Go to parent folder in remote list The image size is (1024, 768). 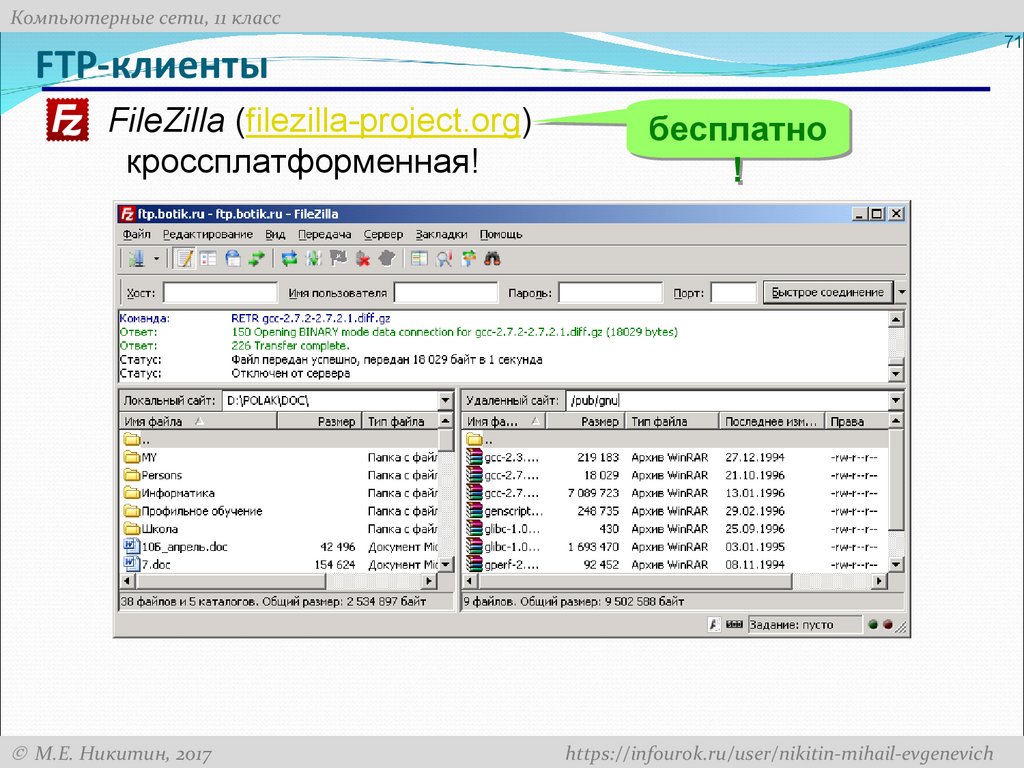676,439
